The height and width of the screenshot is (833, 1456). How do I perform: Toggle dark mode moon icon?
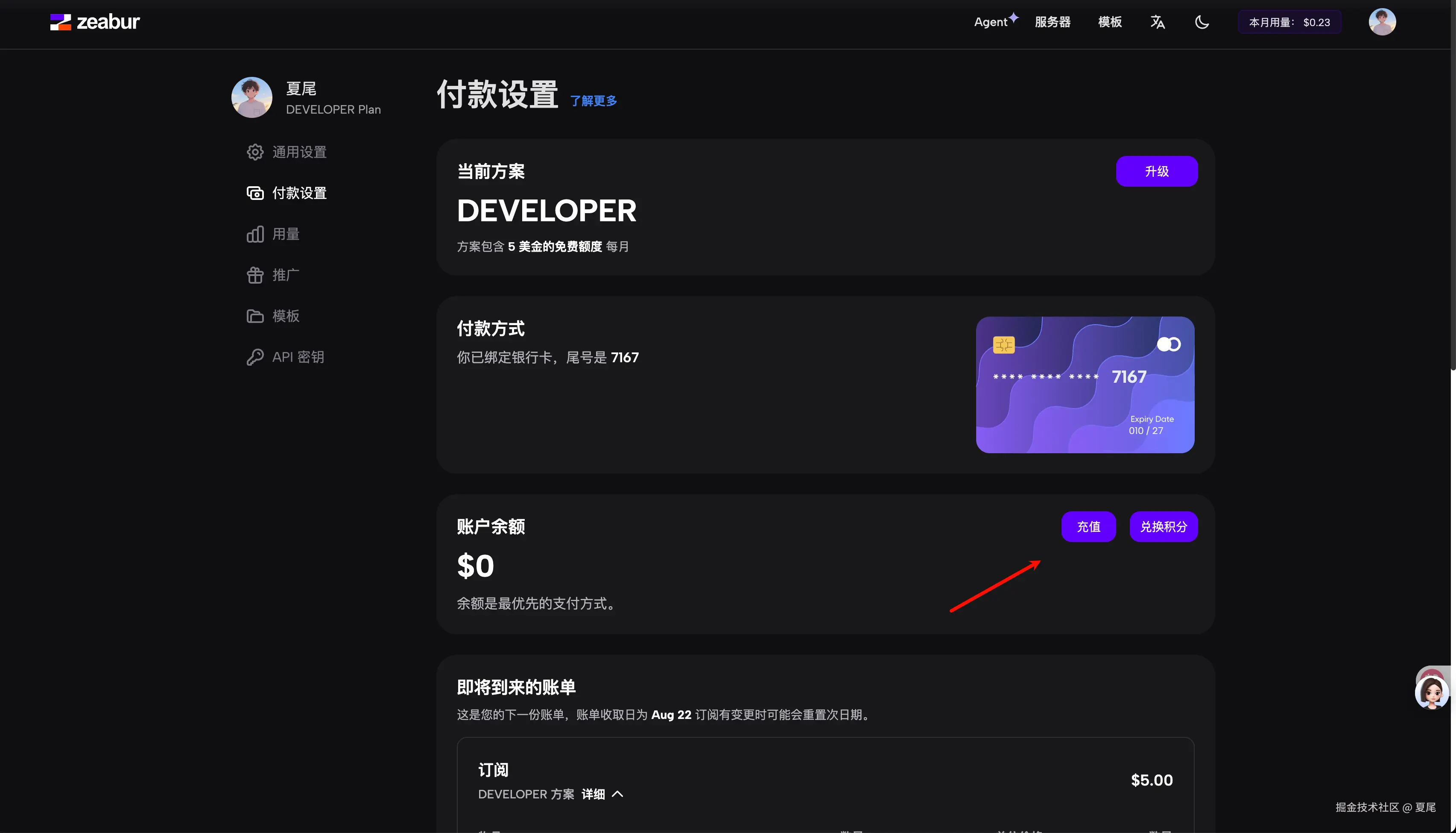pos(1202,22)
